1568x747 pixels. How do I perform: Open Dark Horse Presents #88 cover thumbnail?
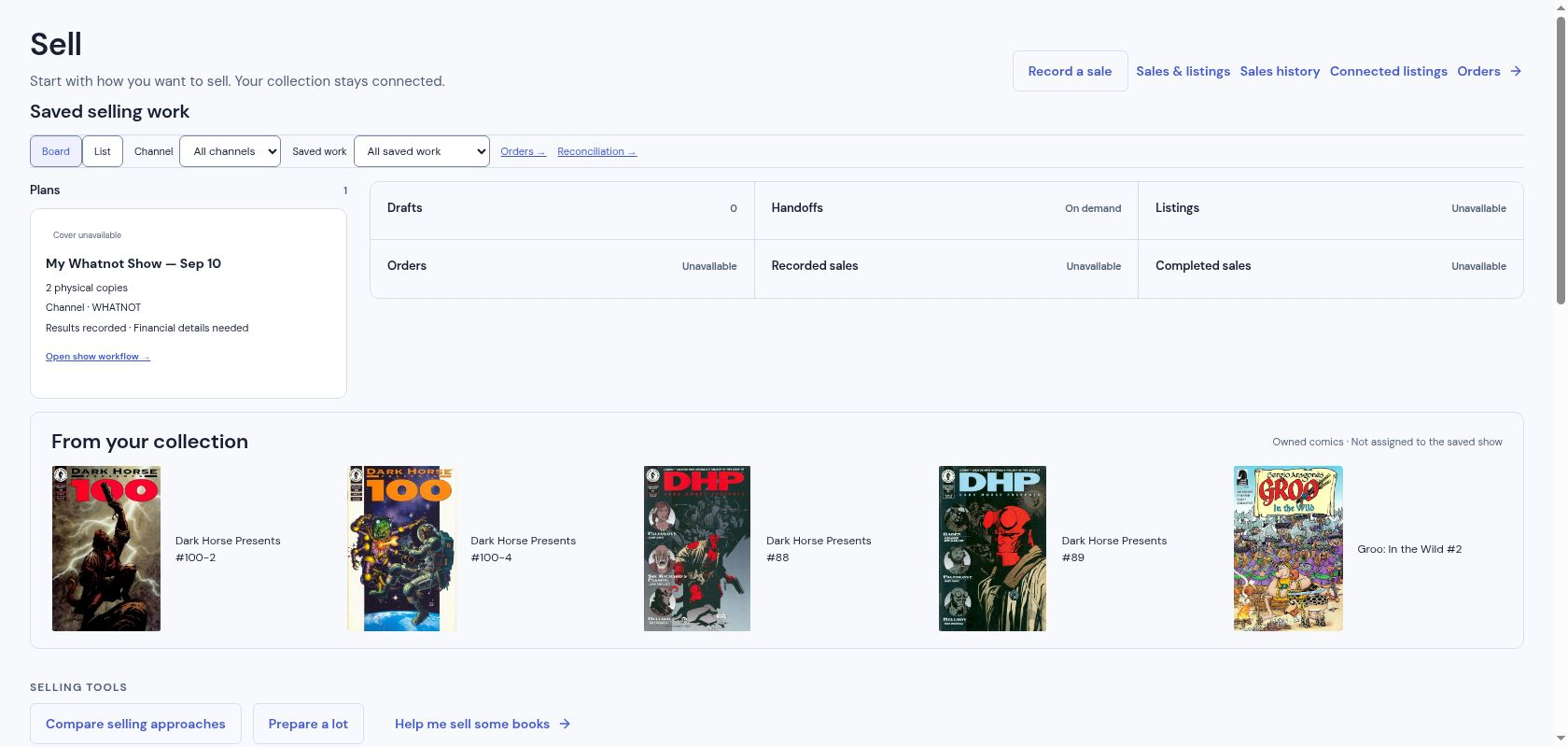697,548
